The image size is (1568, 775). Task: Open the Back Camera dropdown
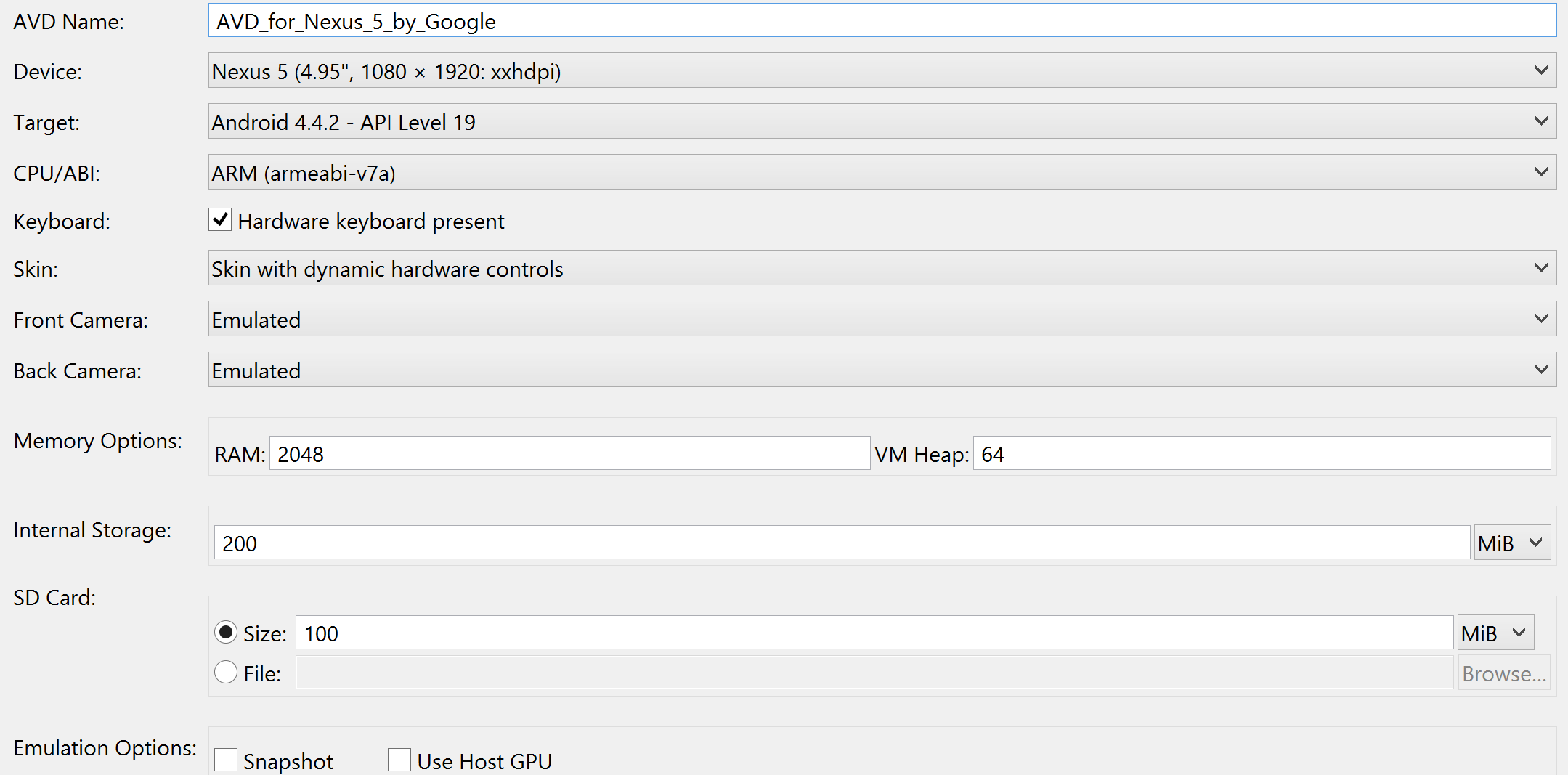tap(882, 370)
